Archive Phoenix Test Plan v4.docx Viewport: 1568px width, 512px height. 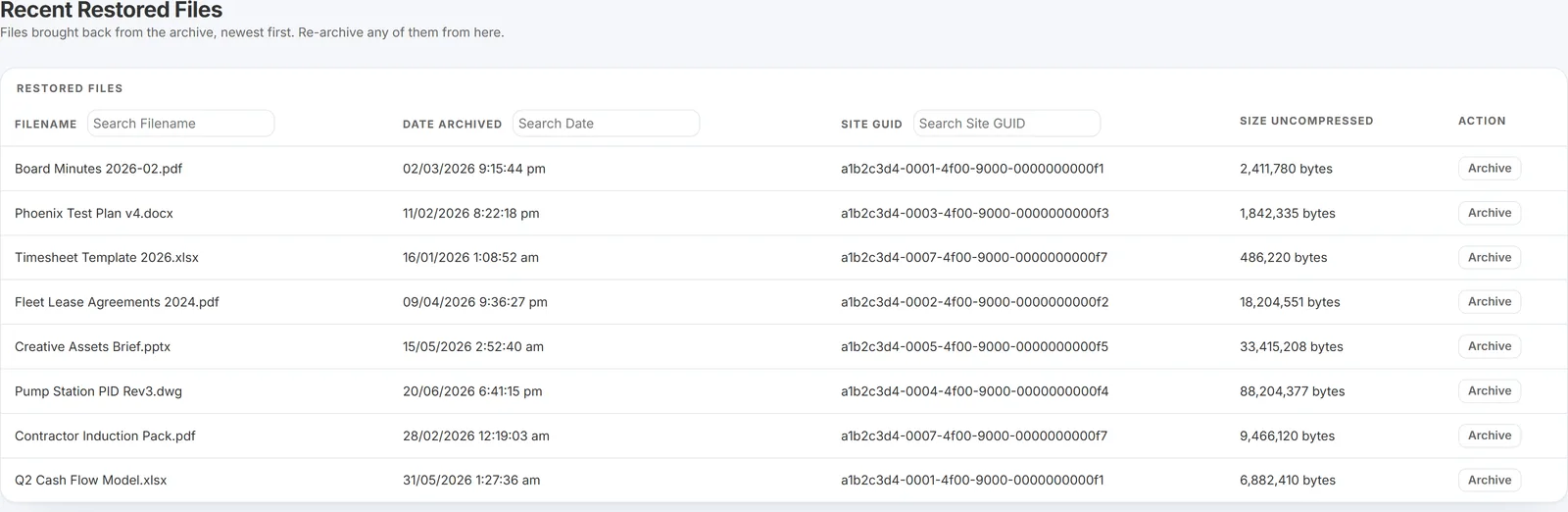[x=1490, y=213]
